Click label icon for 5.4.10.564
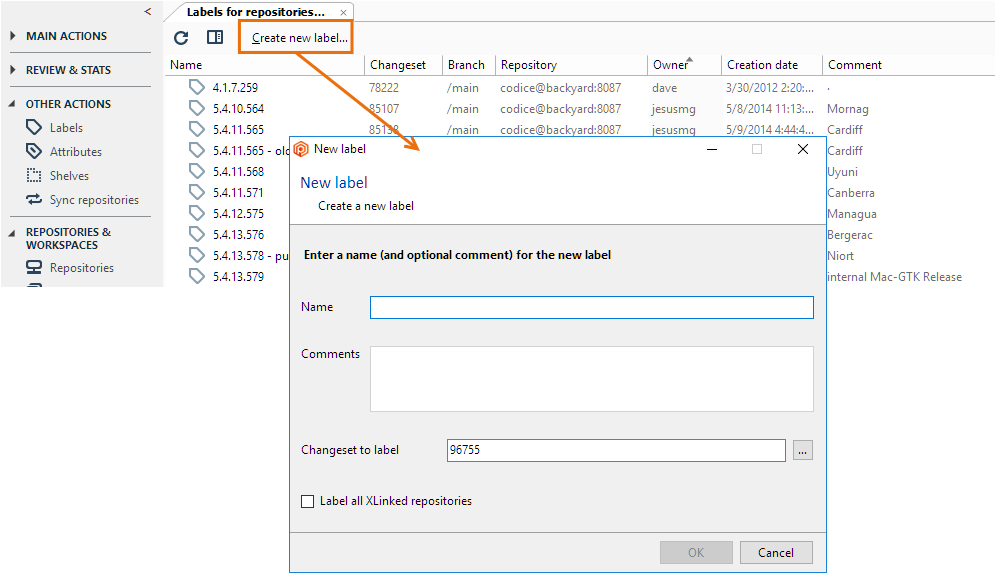This screenshot has width=996, height=580. coord(197,109)
